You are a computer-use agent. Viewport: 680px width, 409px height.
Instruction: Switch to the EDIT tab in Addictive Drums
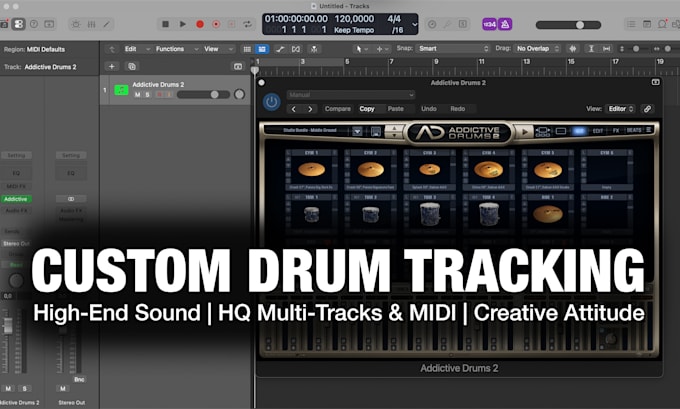click(x=598, y=131)
